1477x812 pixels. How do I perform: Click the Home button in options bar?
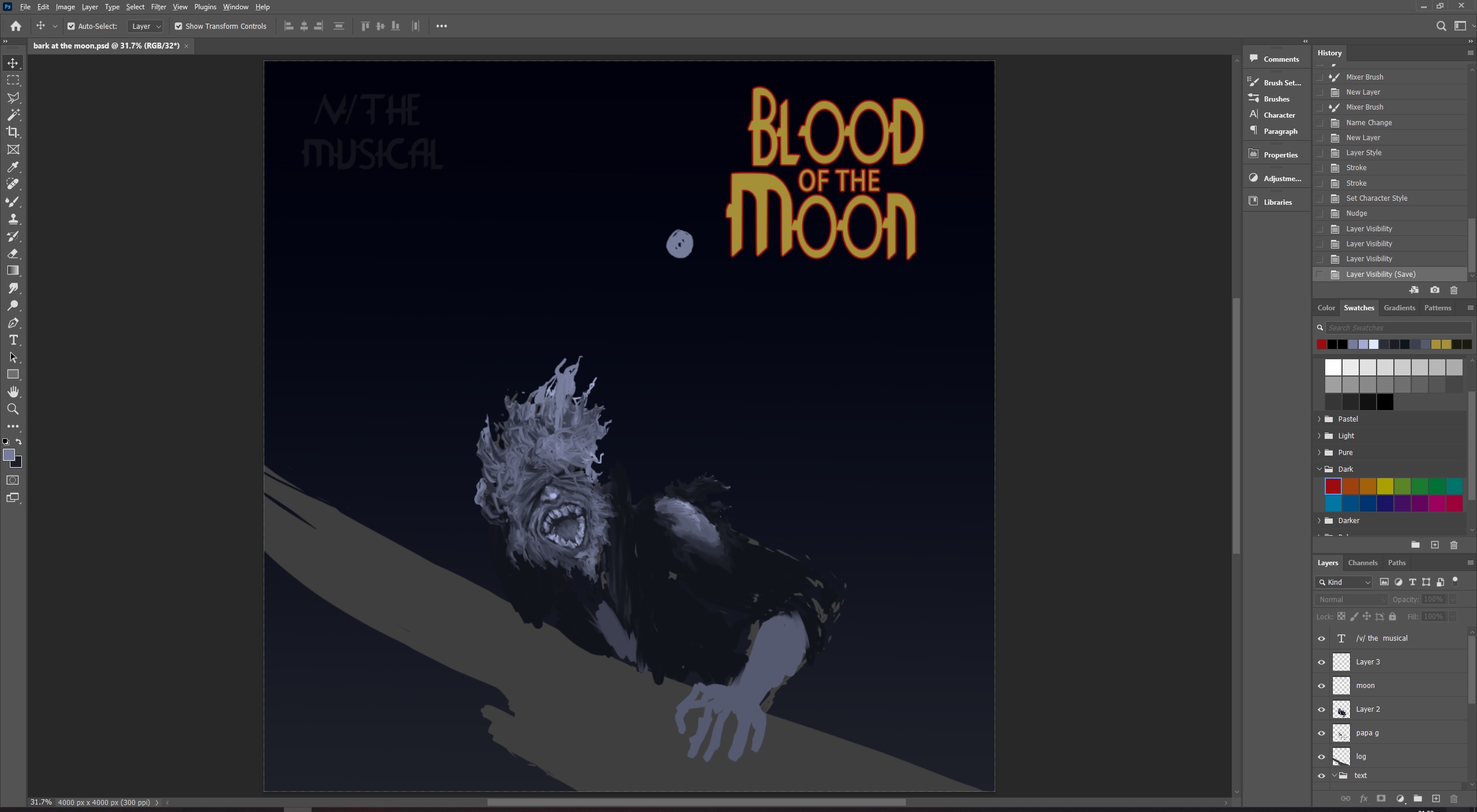tap(16, 26)
